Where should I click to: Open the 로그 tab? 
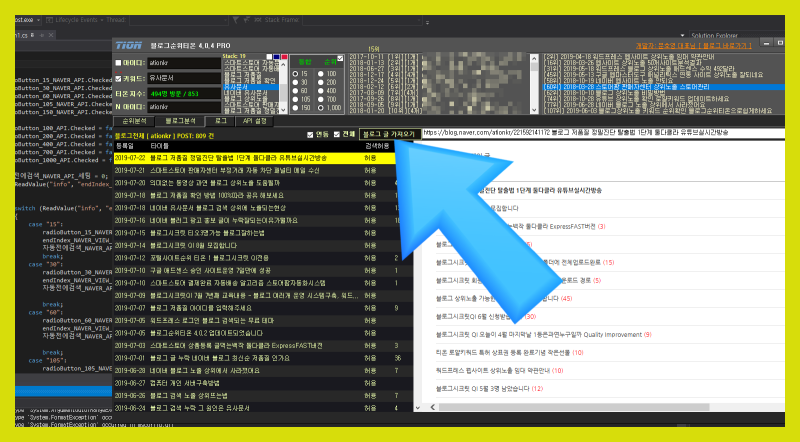[220, 121]
